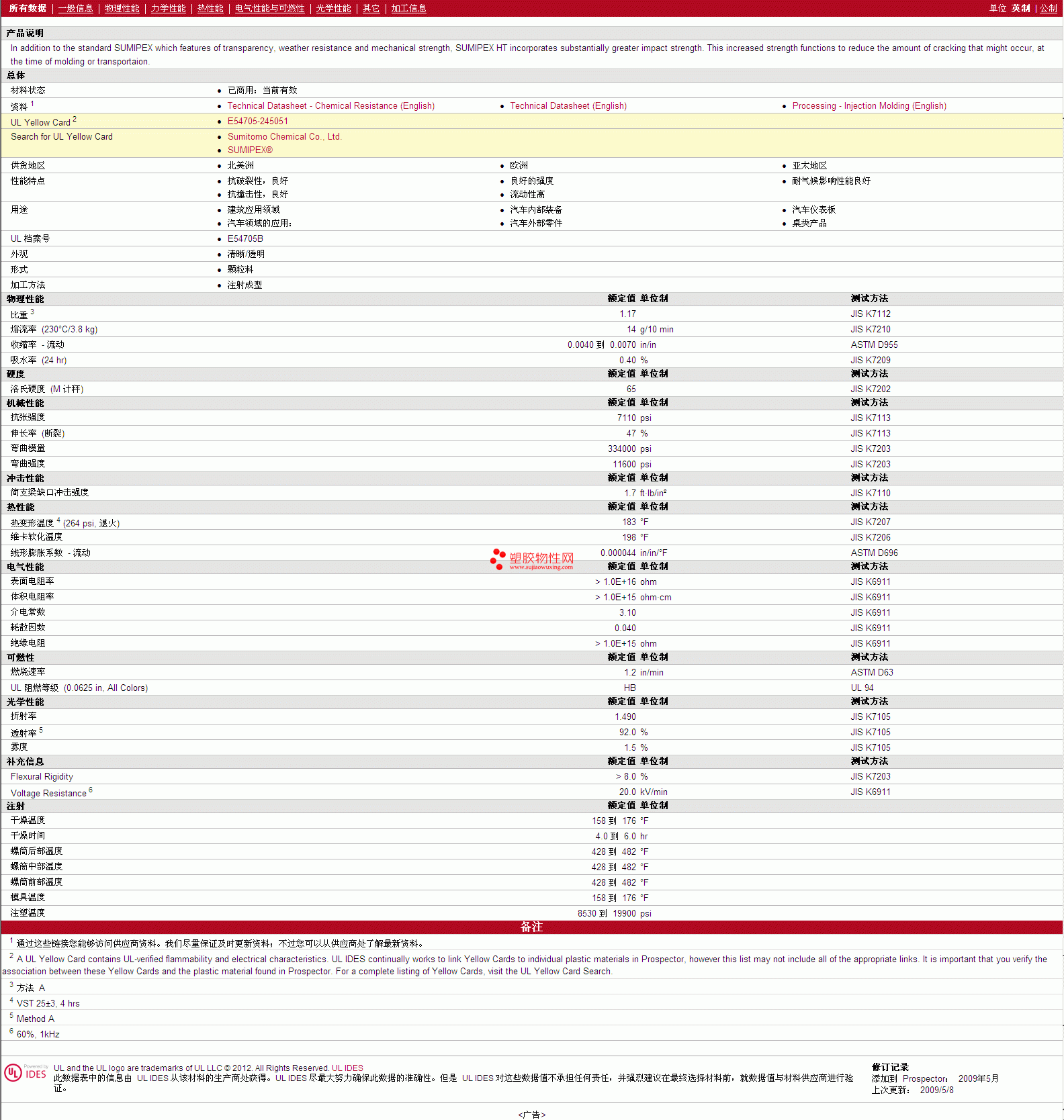
Task: Select the 介电常数 value 3.10
Action: [627, 613]
